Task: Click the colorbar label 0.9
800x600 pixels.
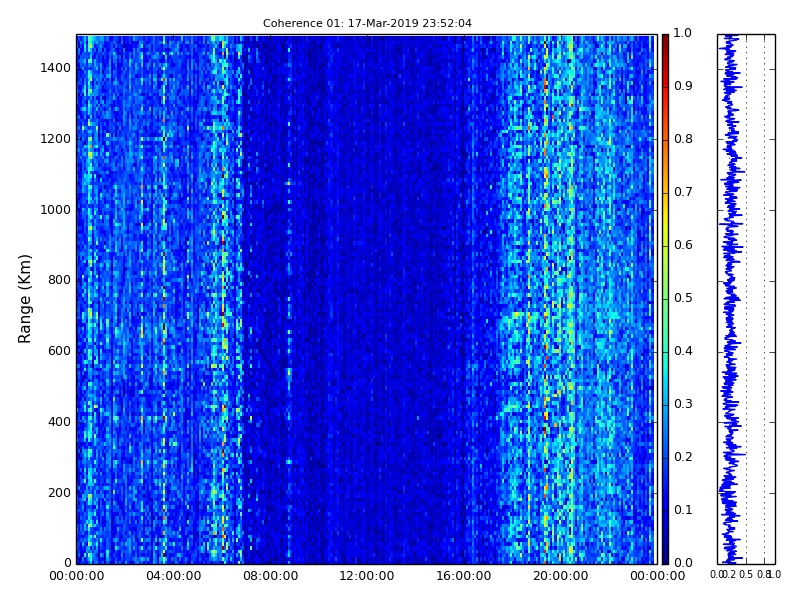Action: 683,86
